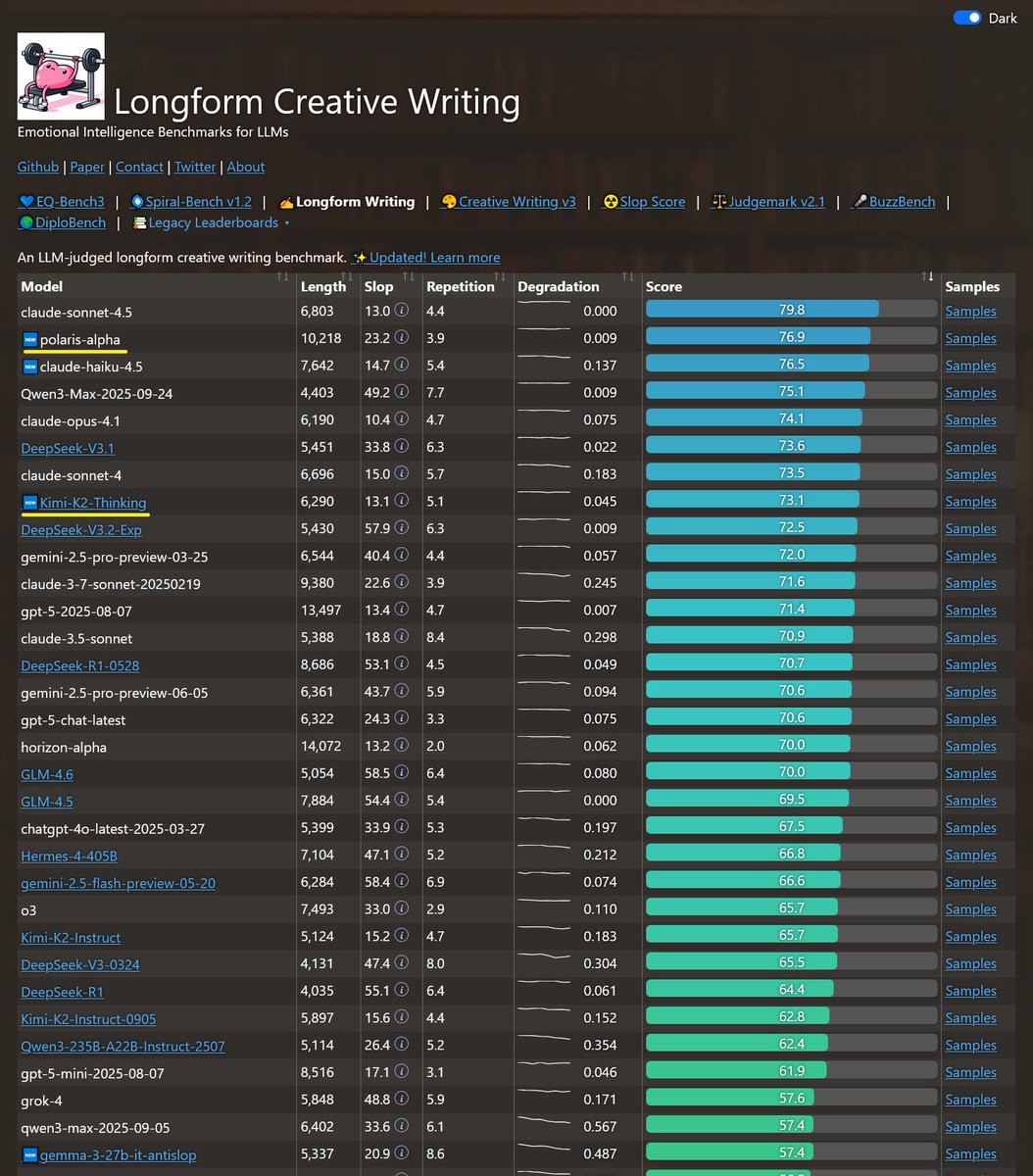The width and height of the screenshot is (1033, 1176).
Task: View Samples for gpt-5-chat-latest
Action: pyautogui.click(x=970, y=719)
